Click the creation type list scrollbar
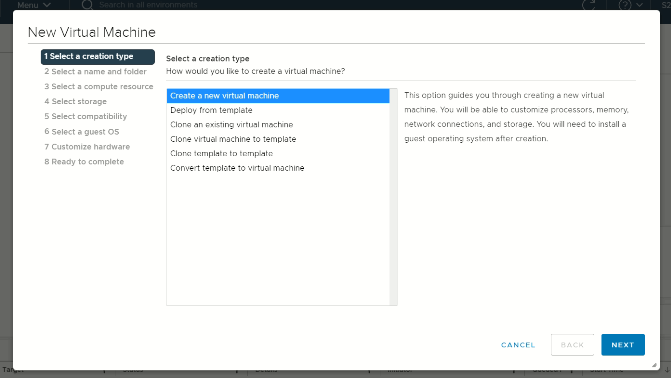The image size is (671, 378). pos(393,197)
